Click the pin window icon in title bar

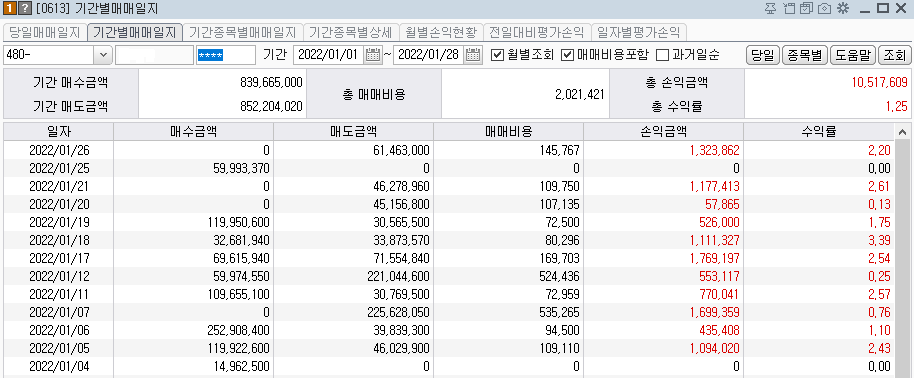click(771, 8)
